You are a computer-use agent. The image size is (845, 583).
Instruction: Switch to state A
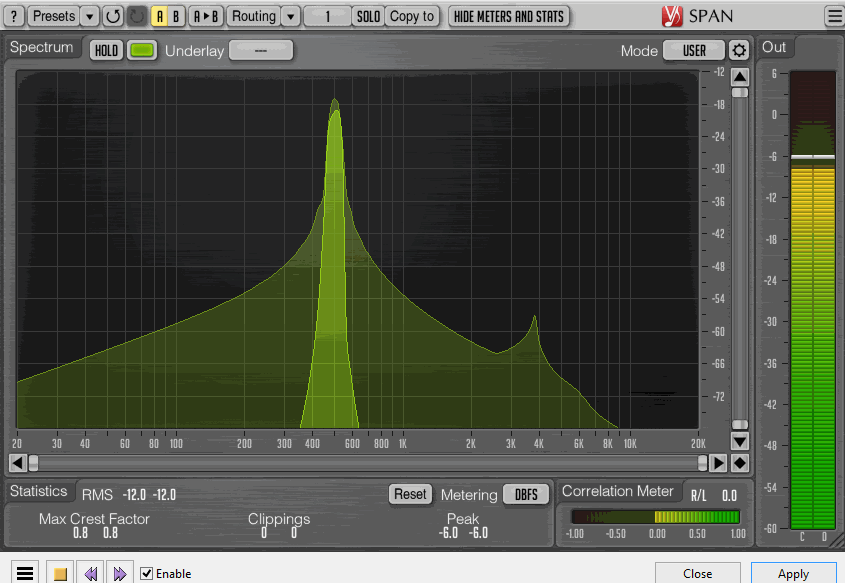(160, 16)
